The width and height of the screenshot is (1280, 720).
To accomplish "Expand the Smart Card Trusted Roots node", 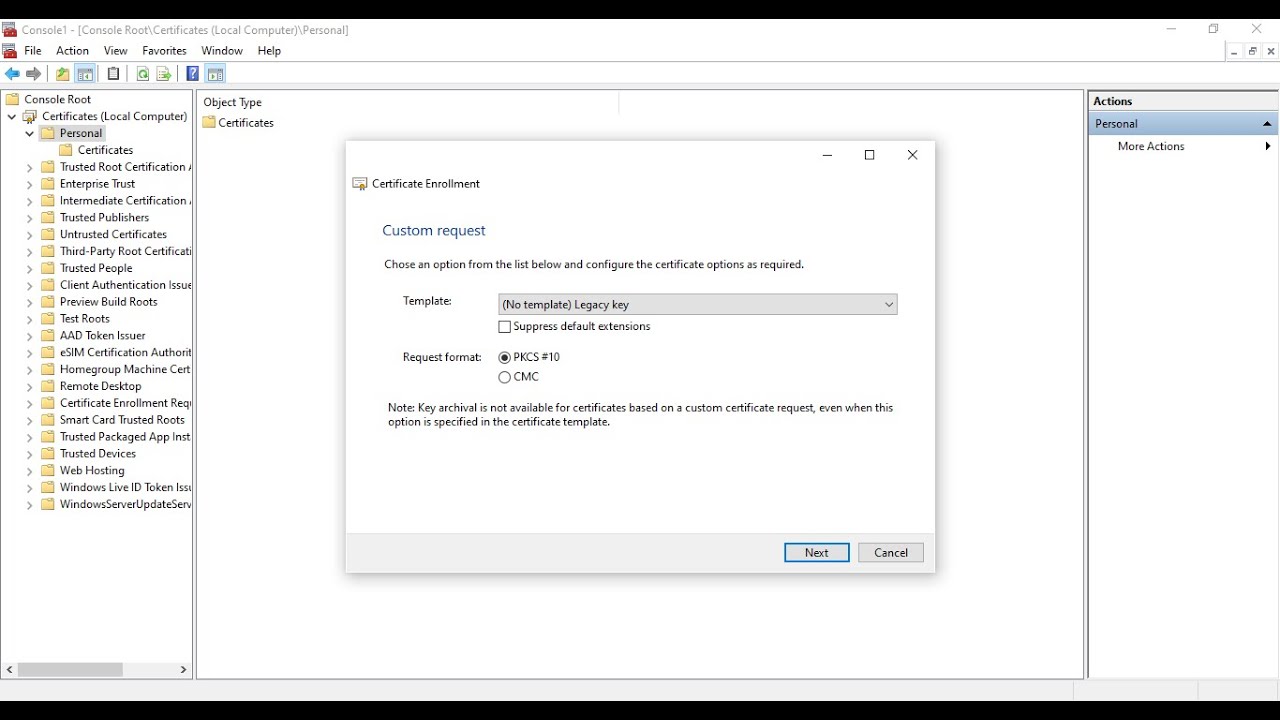I will 30,421.
